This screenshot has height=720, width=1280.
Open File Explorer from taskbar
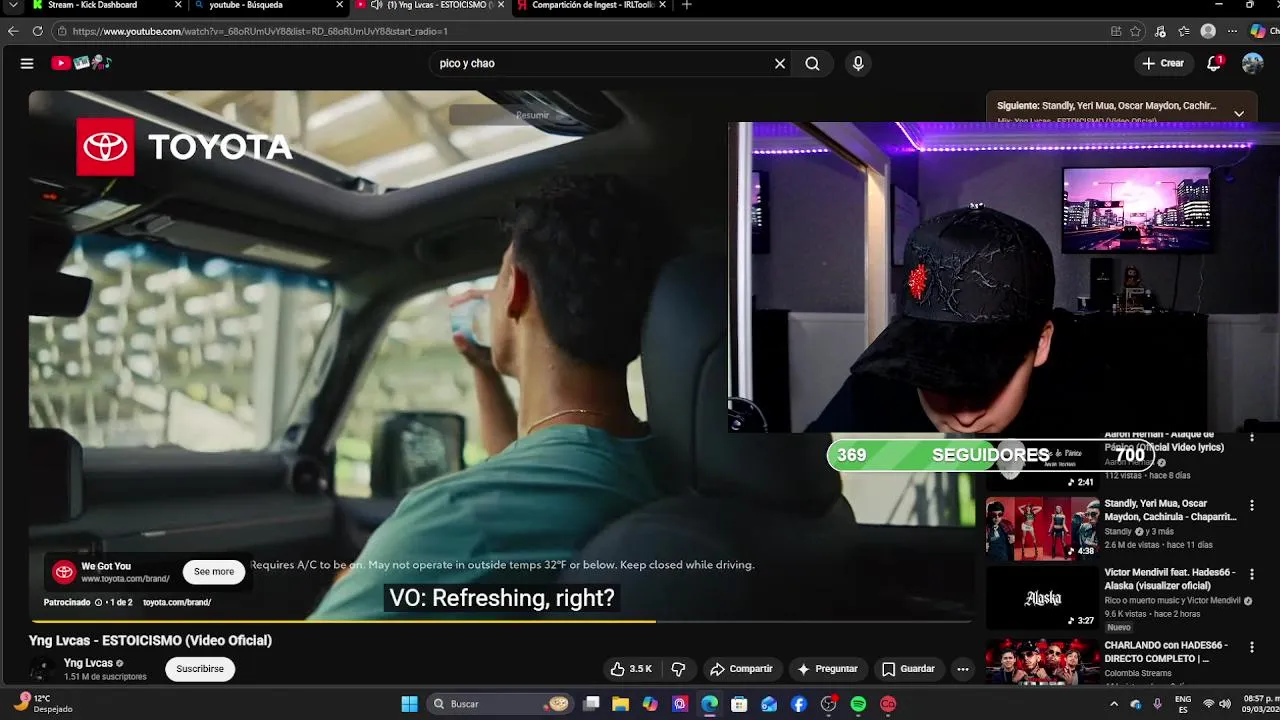coord(620,704)
